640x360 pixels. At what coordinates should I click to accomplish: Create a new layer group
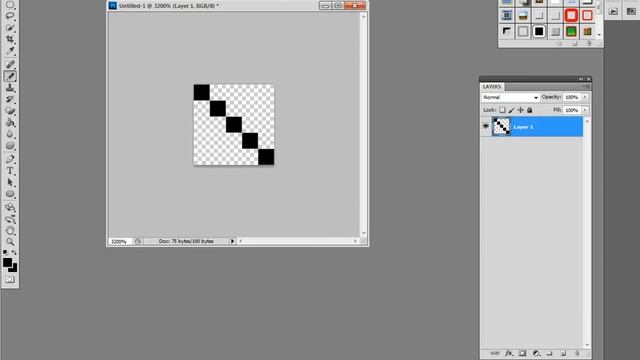point(550,353)
